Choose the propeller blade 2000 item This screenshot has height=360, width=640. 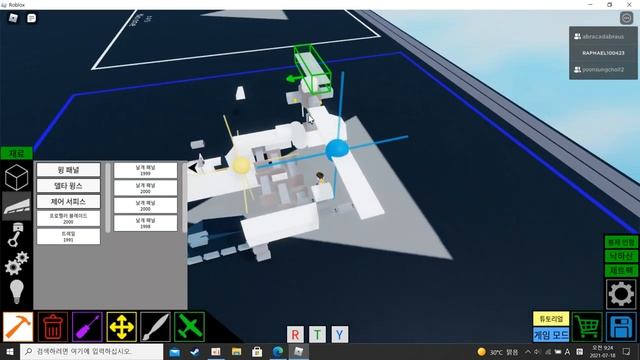[x=68, y=218]
